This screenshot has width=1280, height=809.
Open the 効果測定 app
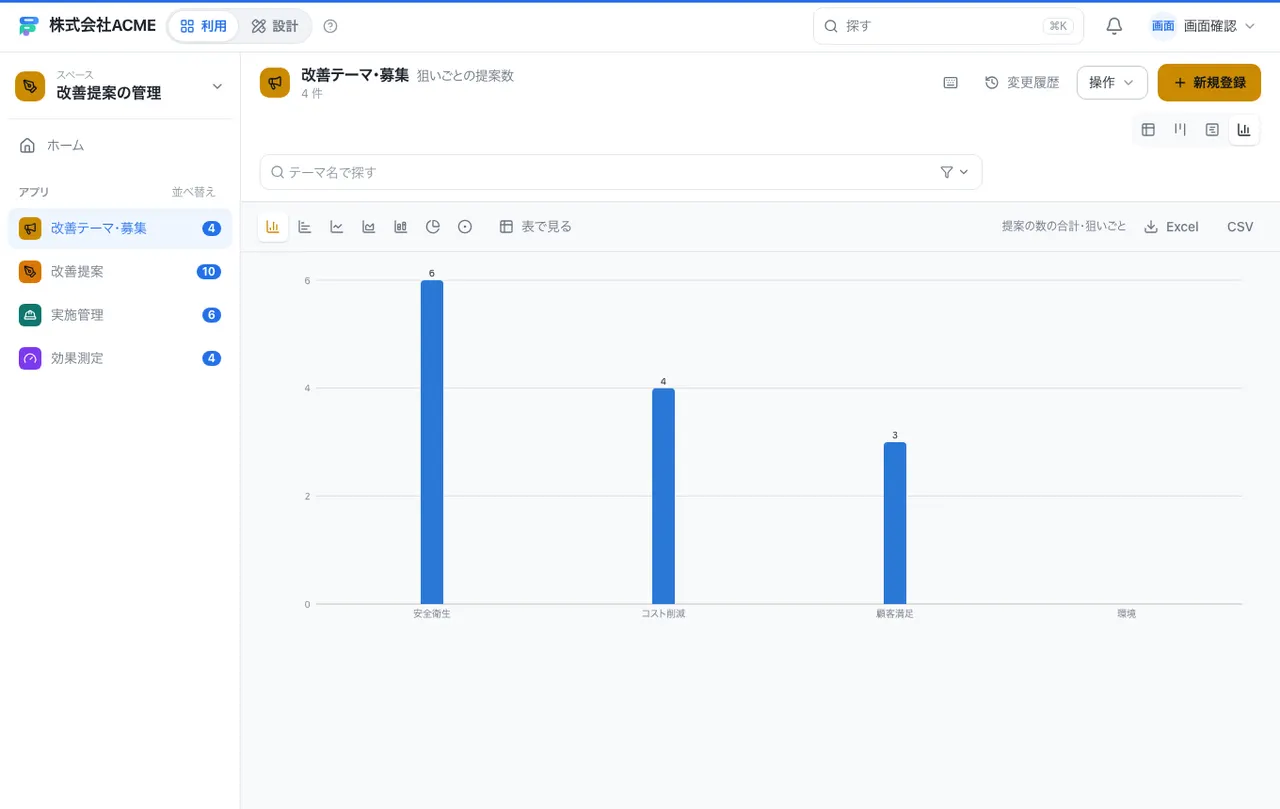[x=120, y=358]
